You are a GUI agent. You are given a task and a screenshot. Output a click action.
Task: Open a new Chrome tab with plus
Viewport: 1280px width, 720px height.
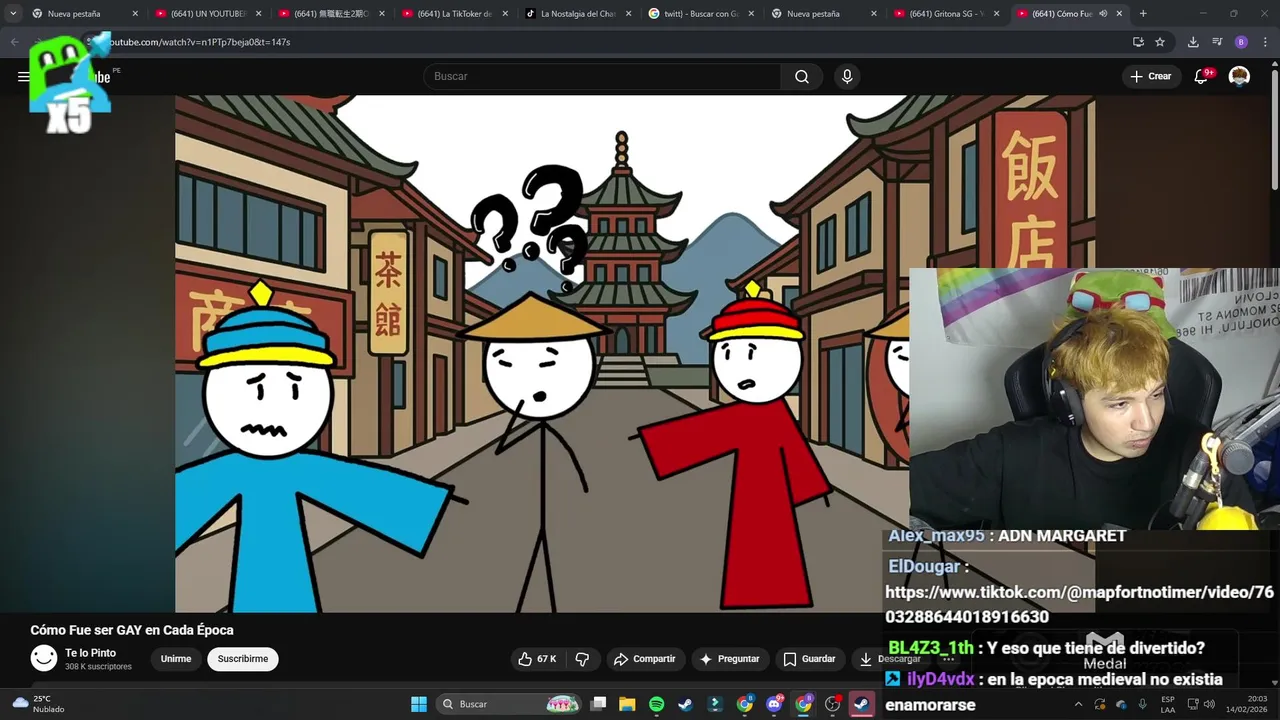(1143, 14)
